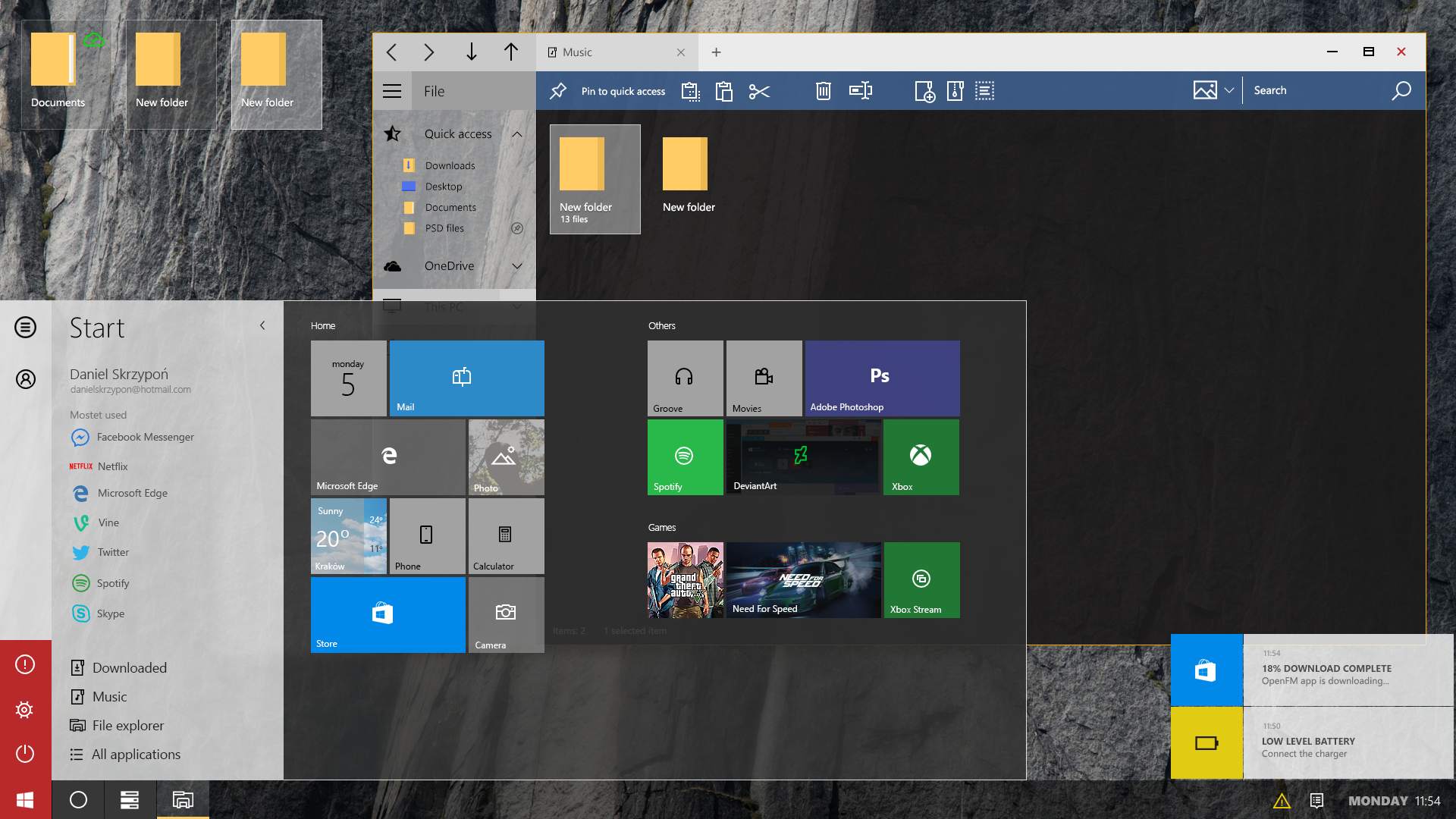Image resolution: width=1456 pixels, height=819 pixels.
Task: Open the Xbox Stream tile
Action: tap(921, 580)
